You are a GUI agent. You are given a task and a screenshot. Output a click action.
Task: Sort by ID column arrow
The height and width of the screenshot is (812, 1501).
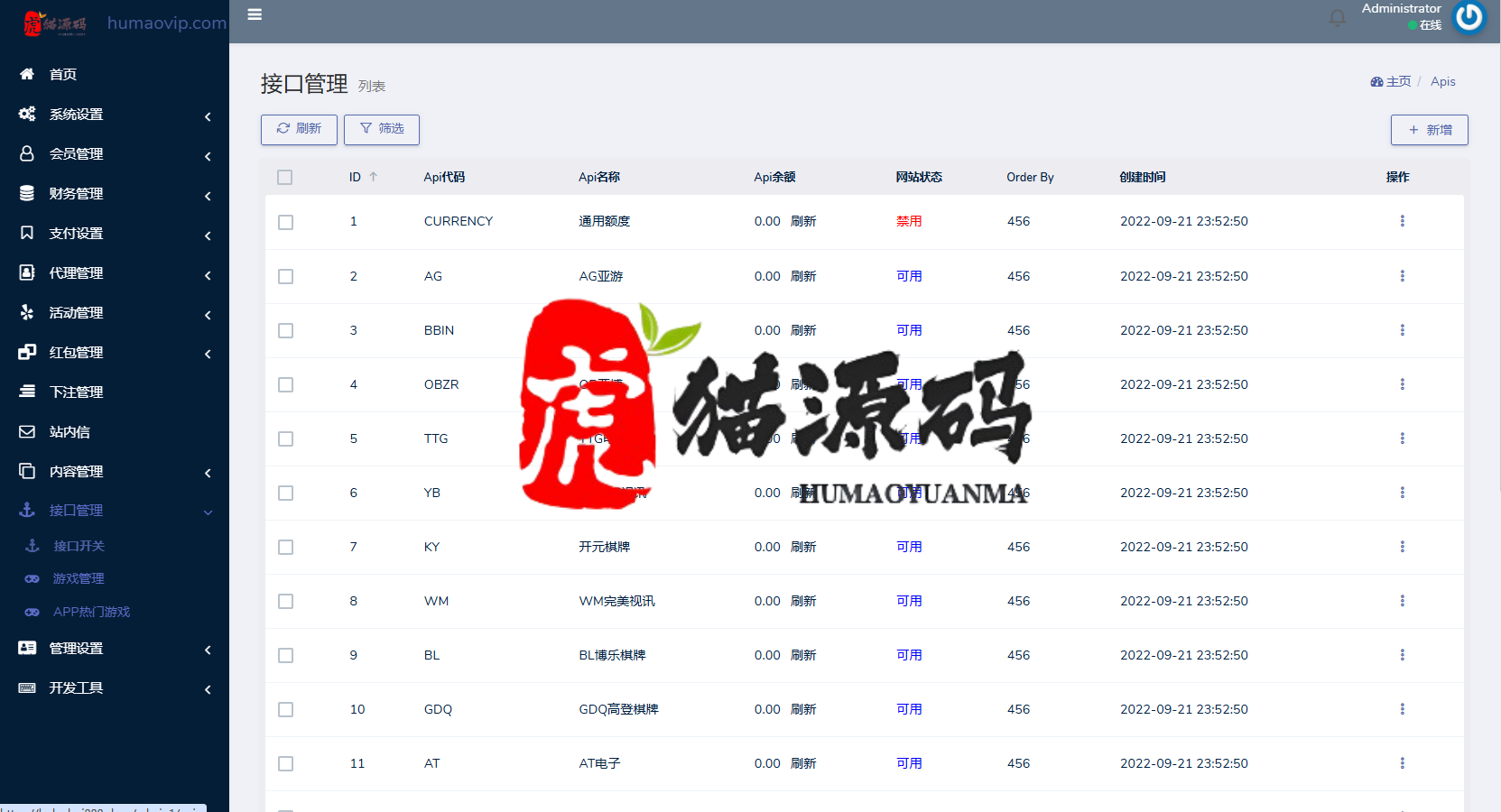tap(373, 177)
